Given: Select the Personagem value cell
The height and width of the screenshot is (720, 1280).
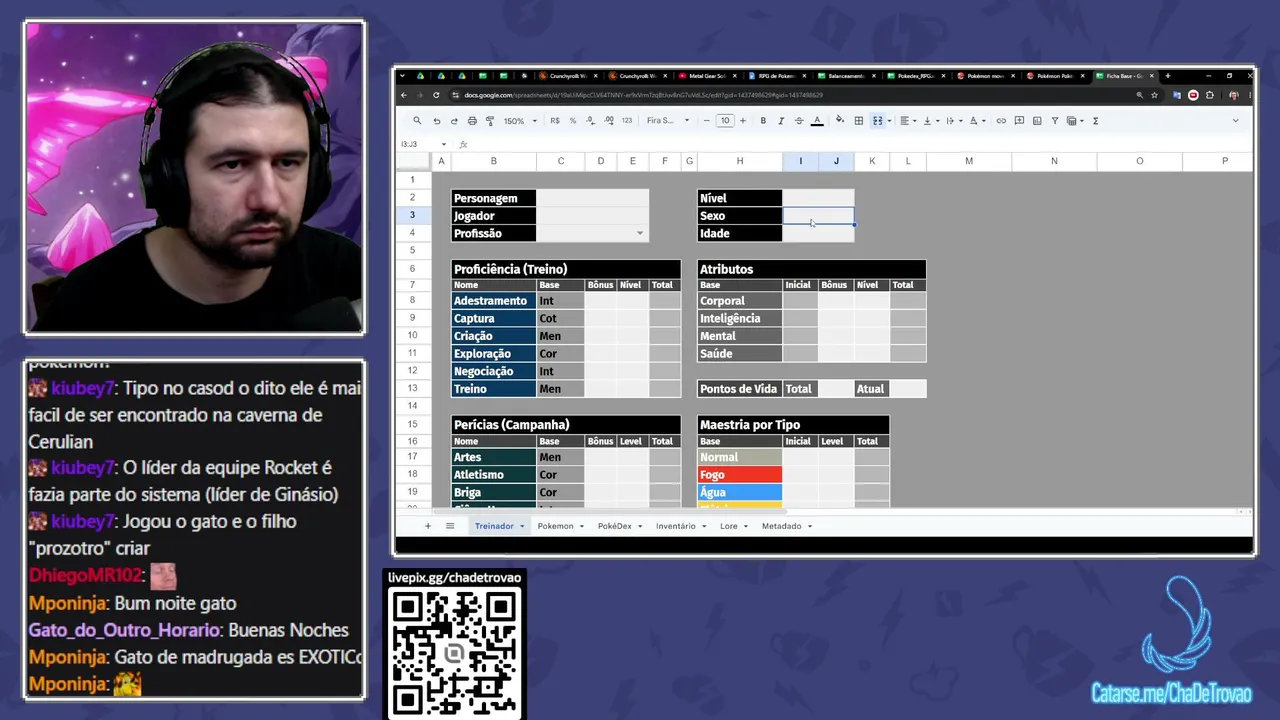Looking at the screenshot, I should [x=592, y=198].
